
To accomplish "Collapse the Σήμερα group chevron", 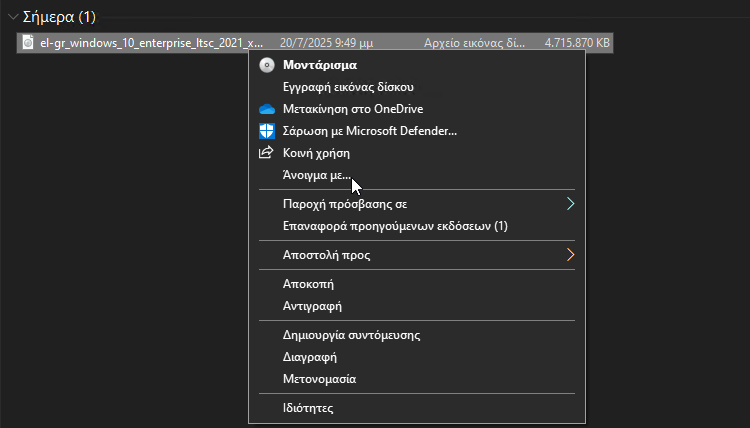I will click(13, 17).
